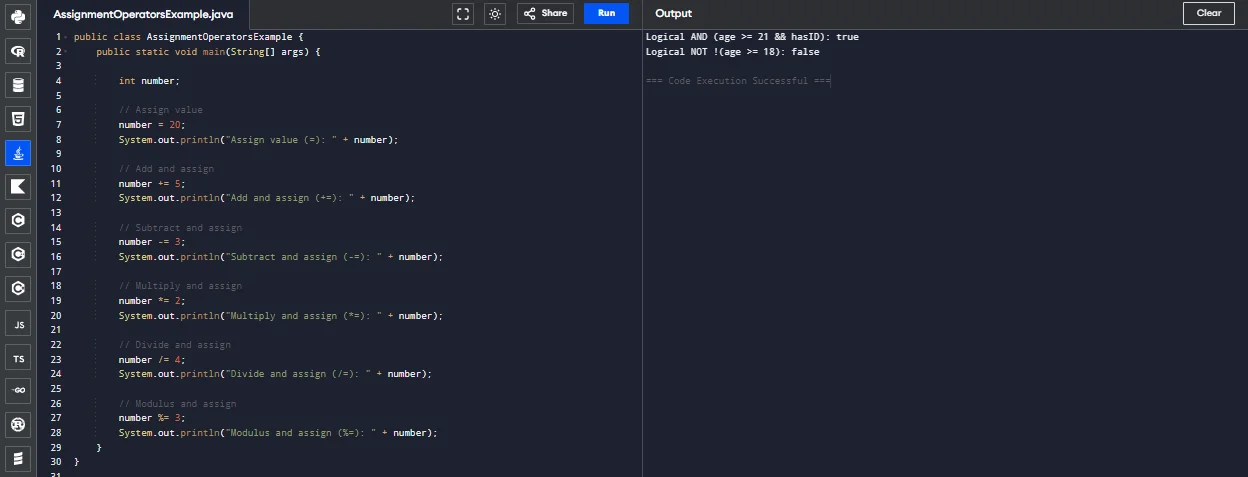Click the '// Divide and assign' comment

(x=175, y=344)
